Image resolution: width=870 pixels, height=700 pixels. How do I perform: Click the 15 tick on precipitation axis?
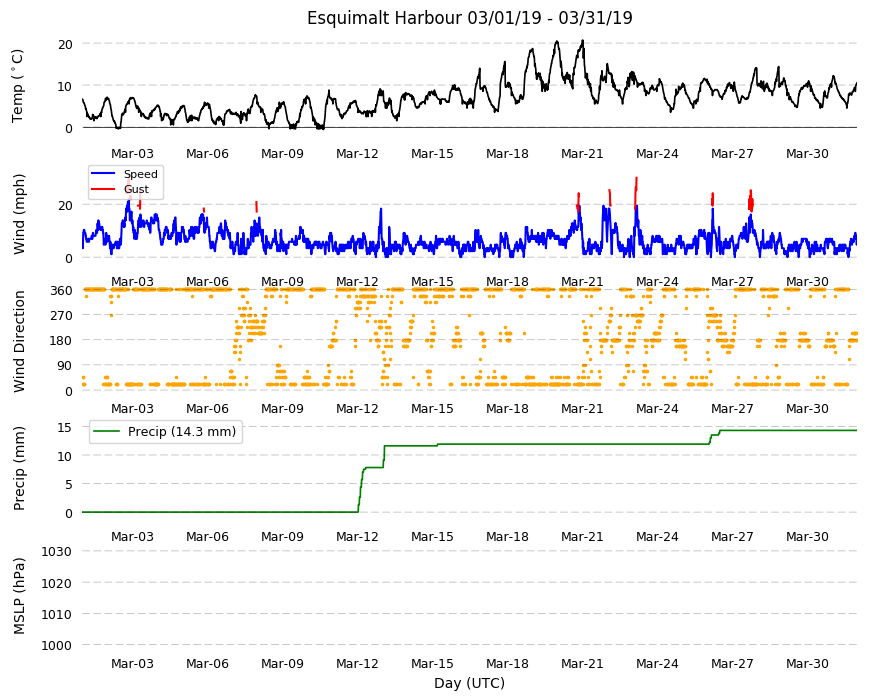[x=64, y=428]
